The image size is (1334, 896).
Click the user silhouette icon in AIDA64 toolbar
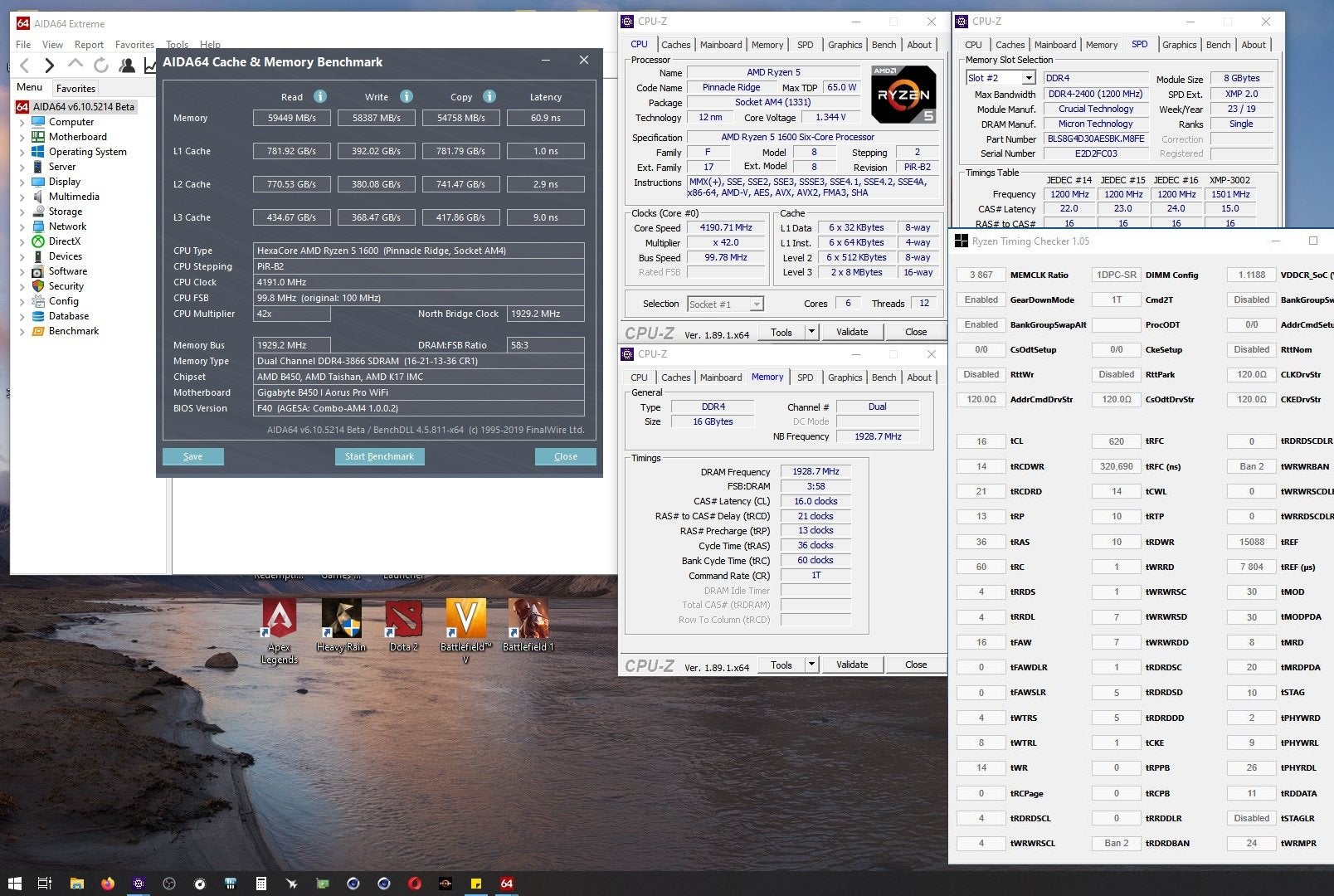click(x=127, y=66)
